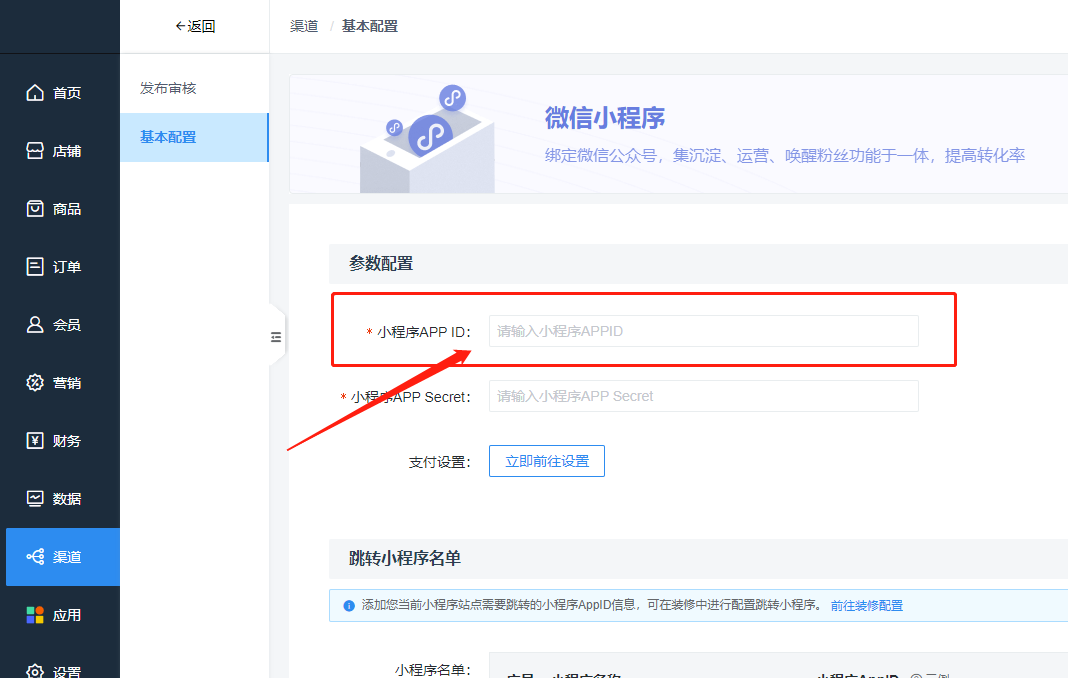Click the info icon in the blue notice

coord(349,606)
